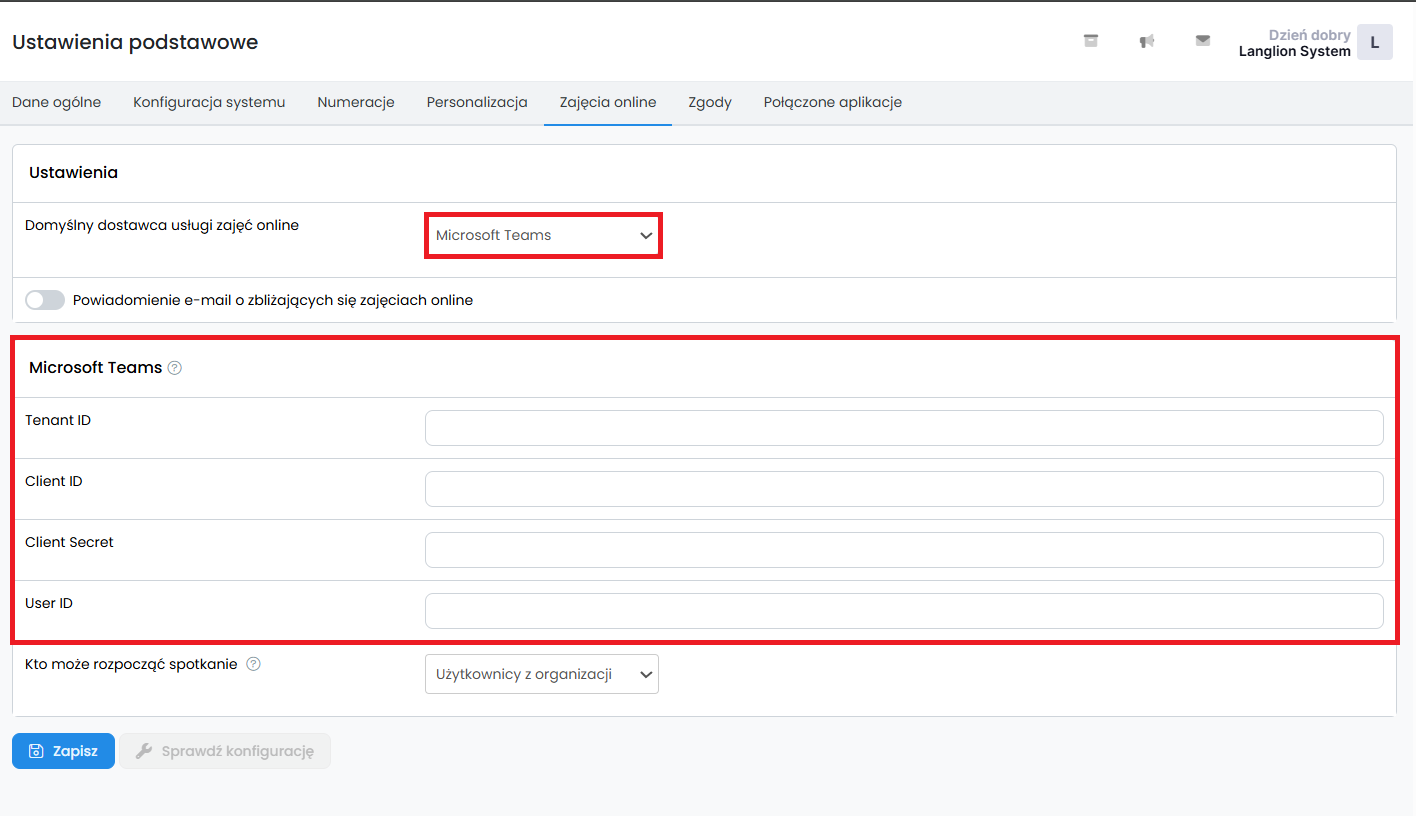Click the User ID text field
The image size is (1416, 816).
coord(904,611)
